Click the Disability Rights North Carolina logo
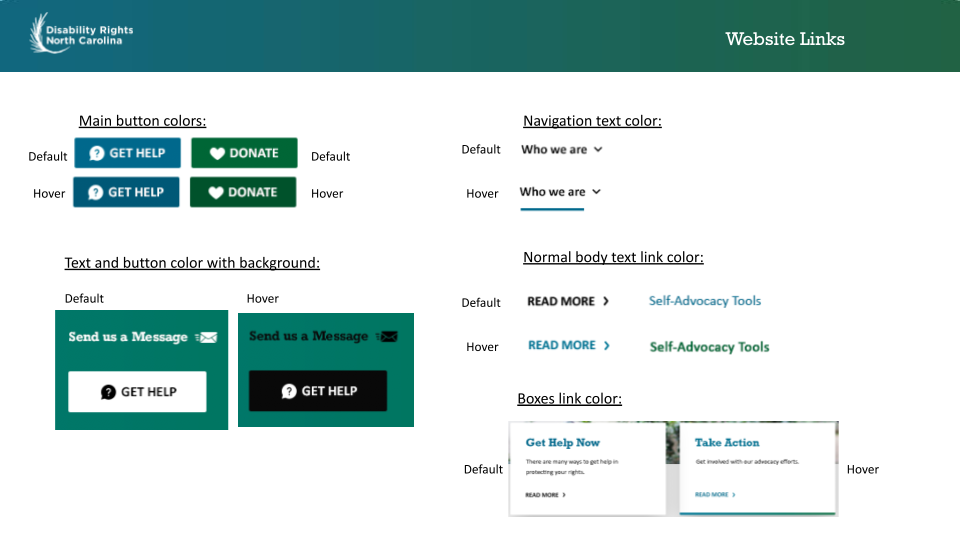The image size is (960, 540). [x=81, y=34]
